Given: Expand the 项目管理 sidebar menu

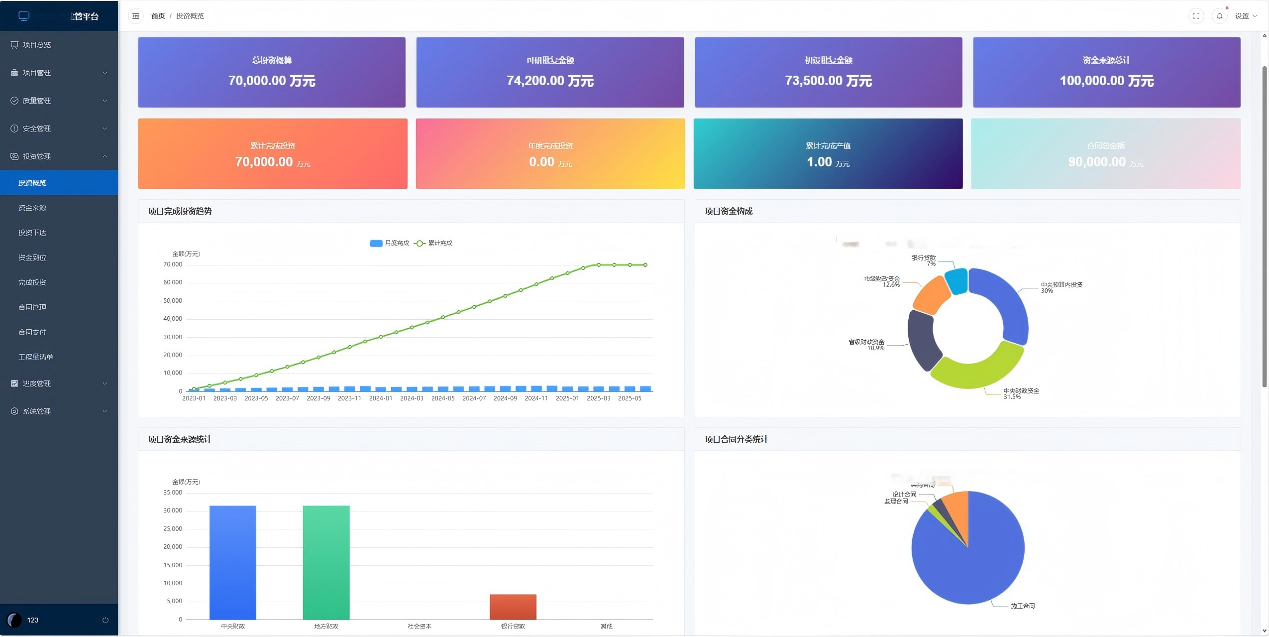Looking at the screenshot, I should tap(59, 73).
